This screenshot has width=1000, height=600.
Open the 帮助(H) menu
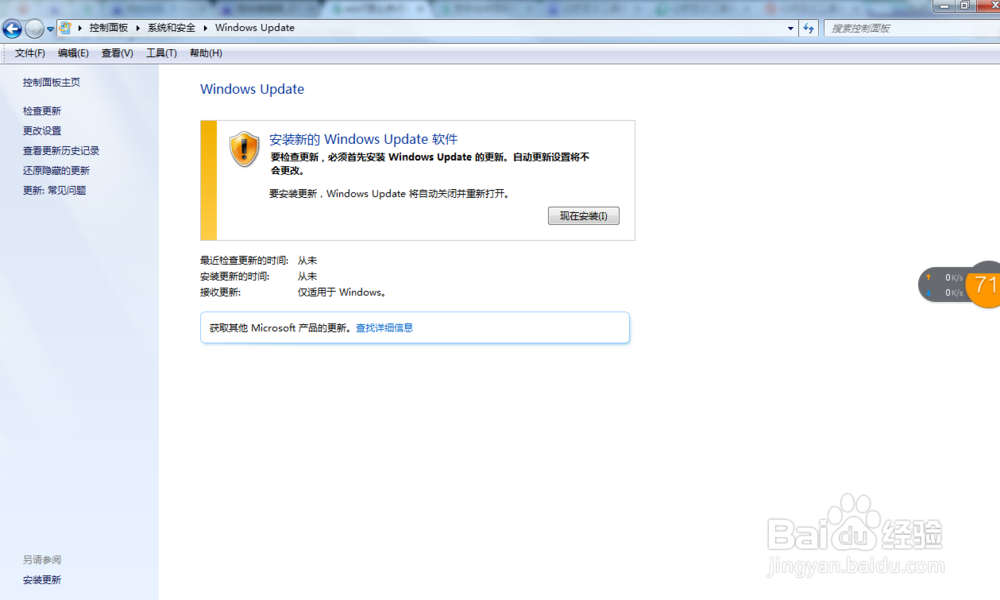coord(206,53)
